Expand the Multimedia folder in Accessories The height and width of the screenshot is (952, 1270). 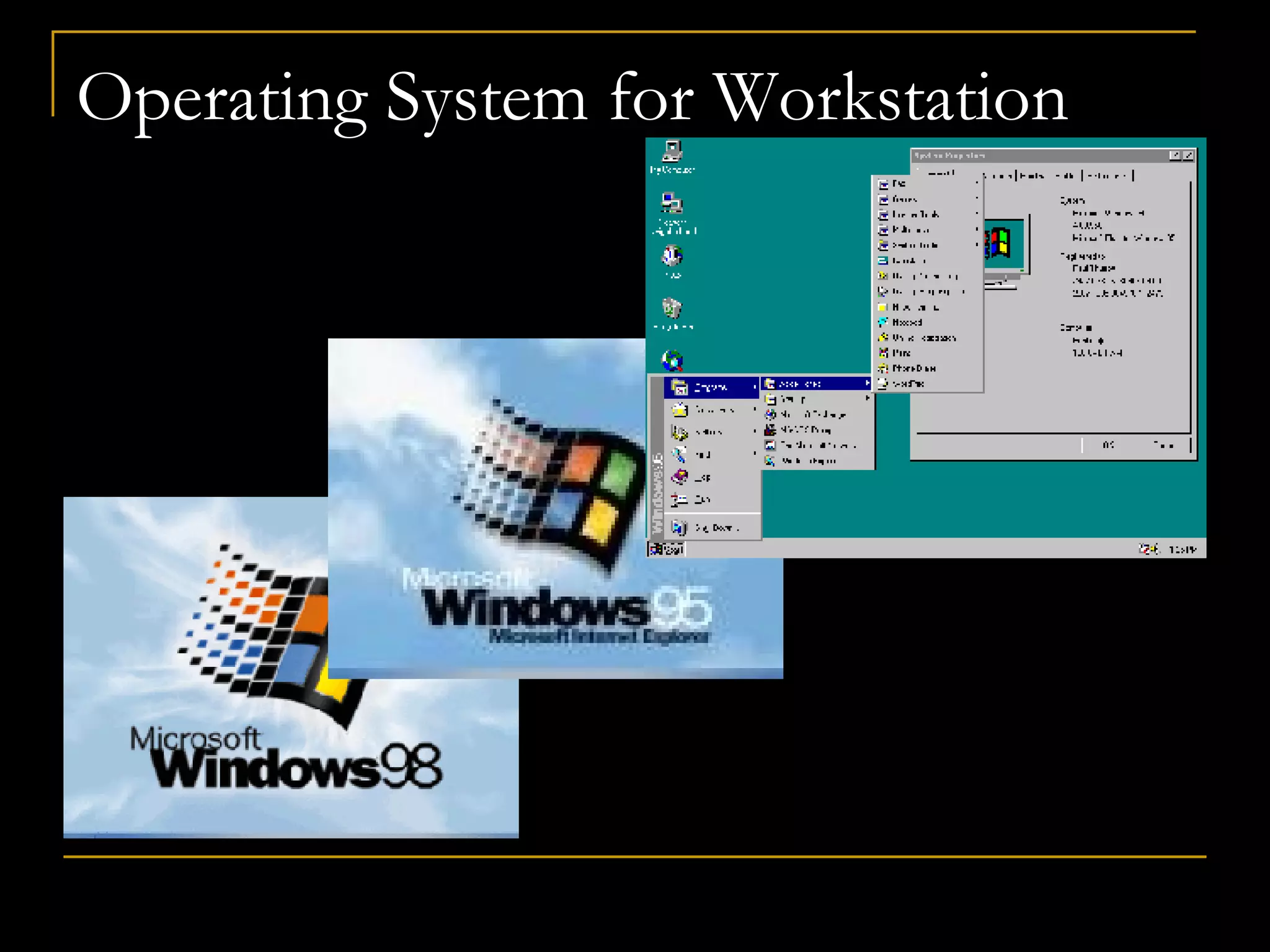tap(928, 230)
